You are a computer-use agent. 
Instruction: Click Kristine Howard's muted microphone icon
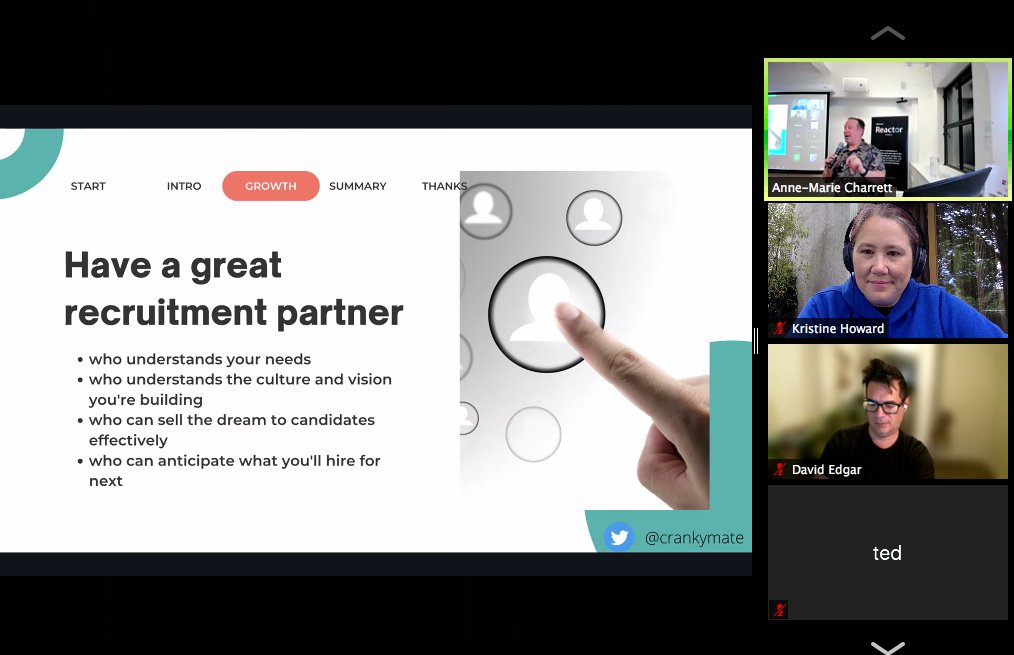[779, 328]
